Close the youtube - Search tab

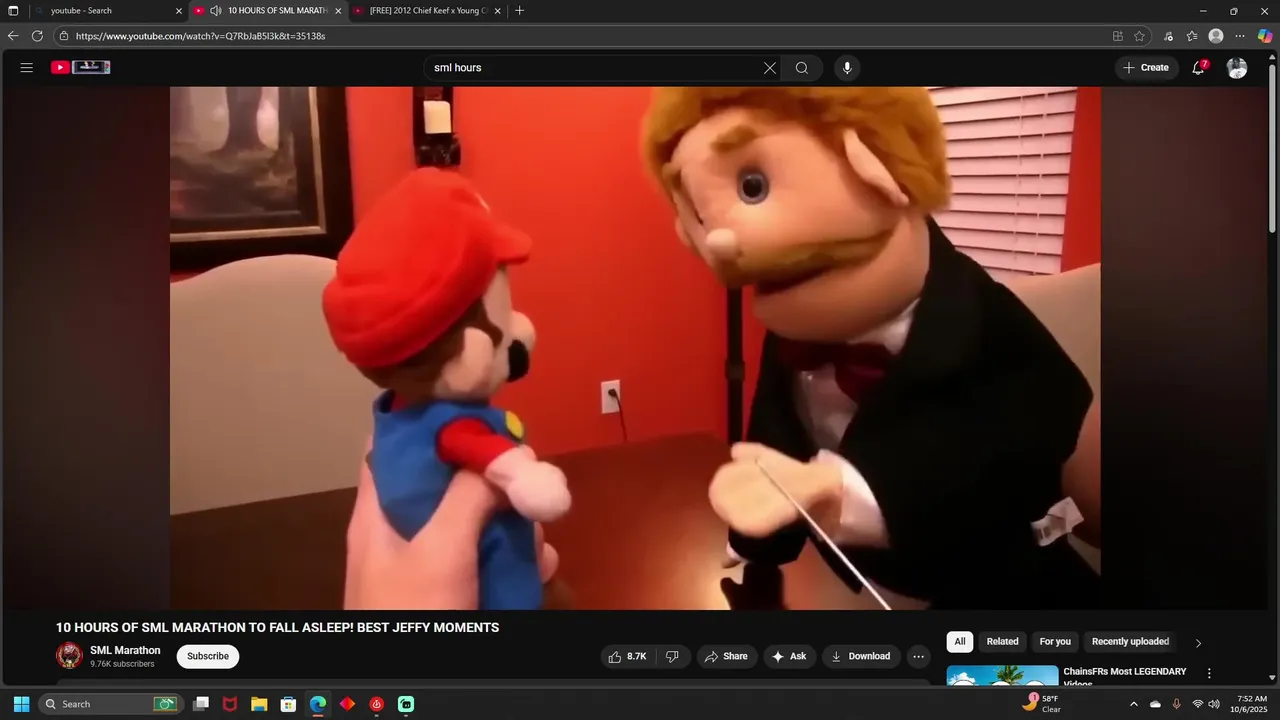coord(179,11)
